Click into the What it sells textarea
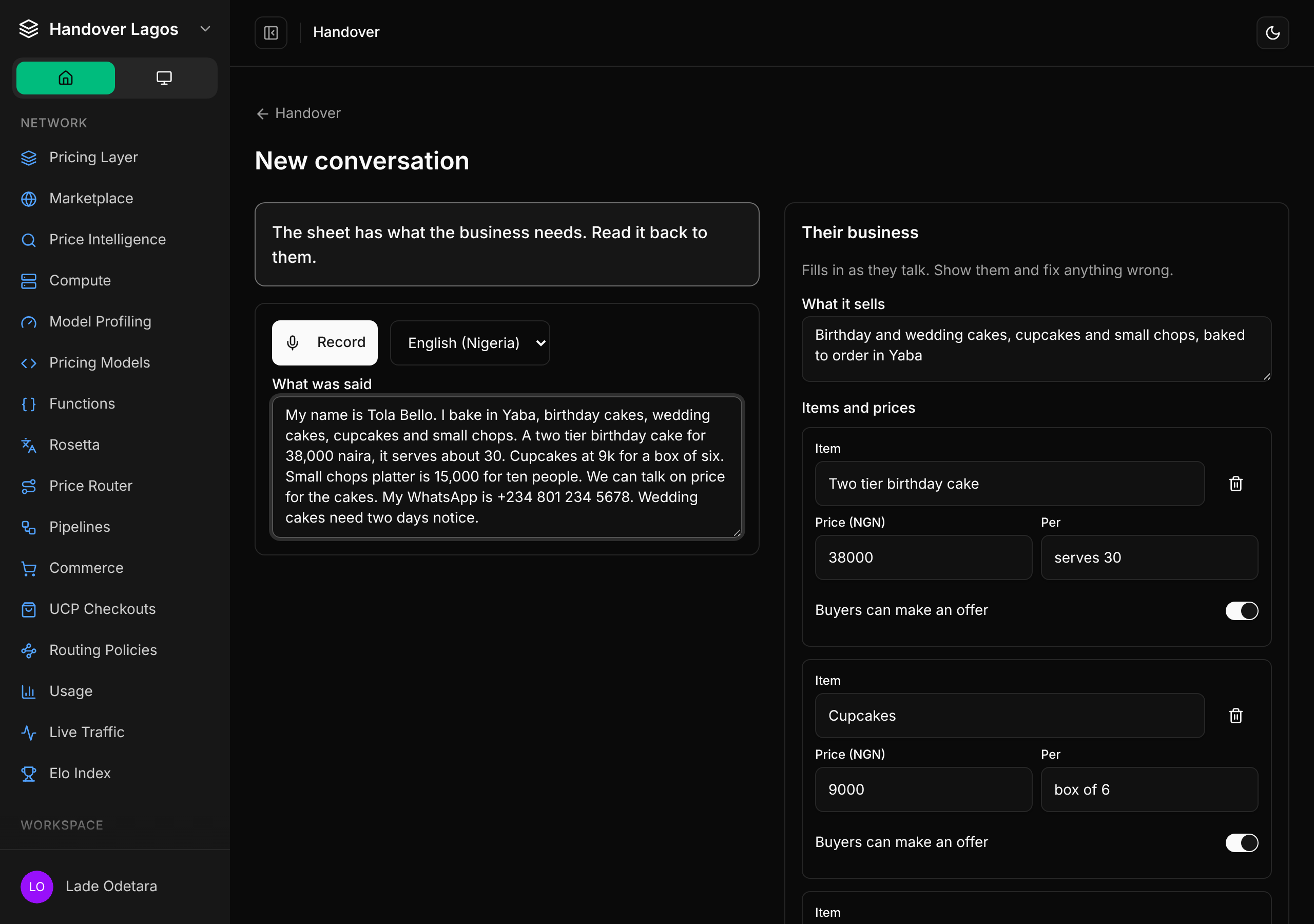This screenshot has height=924, width=1314. (x=1036, y=349)
